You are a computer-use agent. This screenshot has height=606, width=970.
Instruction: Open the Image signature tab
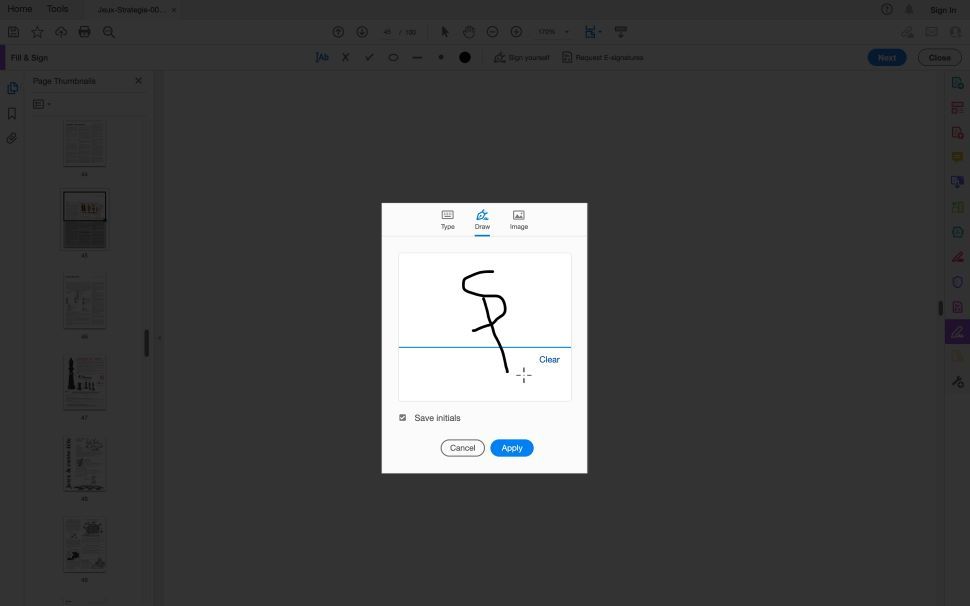pos(518,219)
